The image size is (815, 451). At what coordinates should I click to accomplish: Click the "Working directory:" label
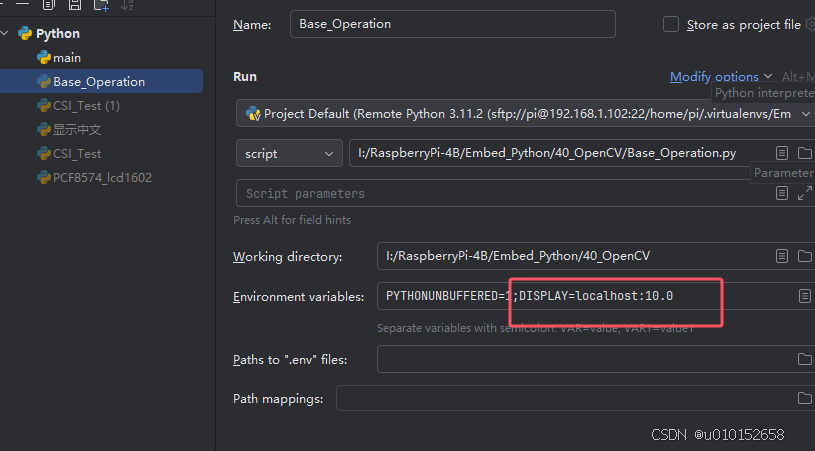click(287, 257)
